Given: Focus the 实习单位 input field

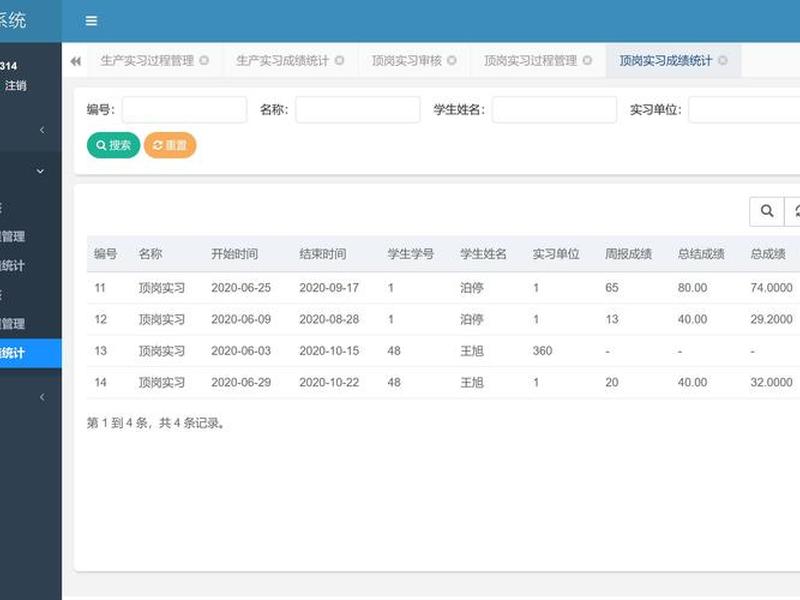Looking at the screenshot, I should [744, 110].
